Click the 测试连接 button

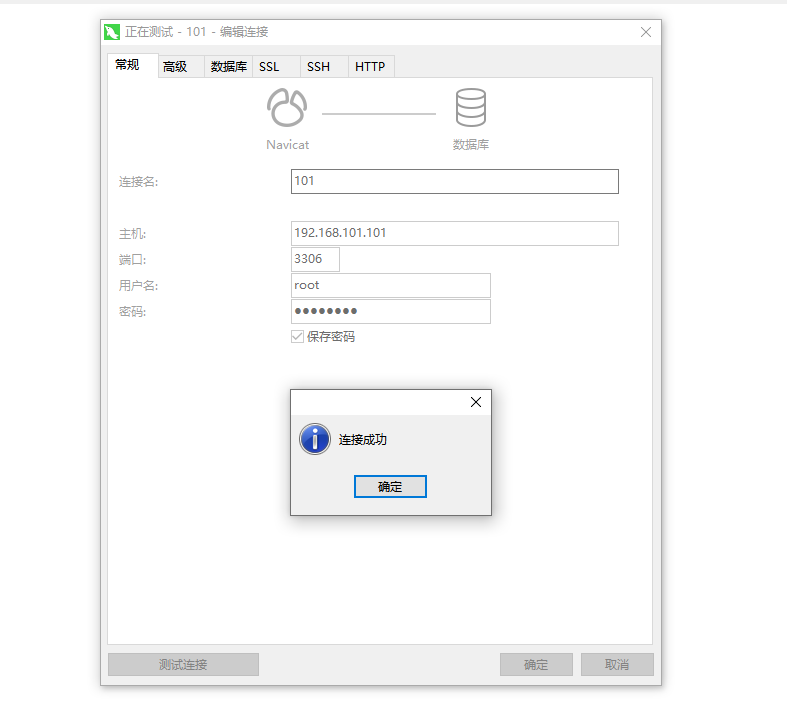pos(183,664)
